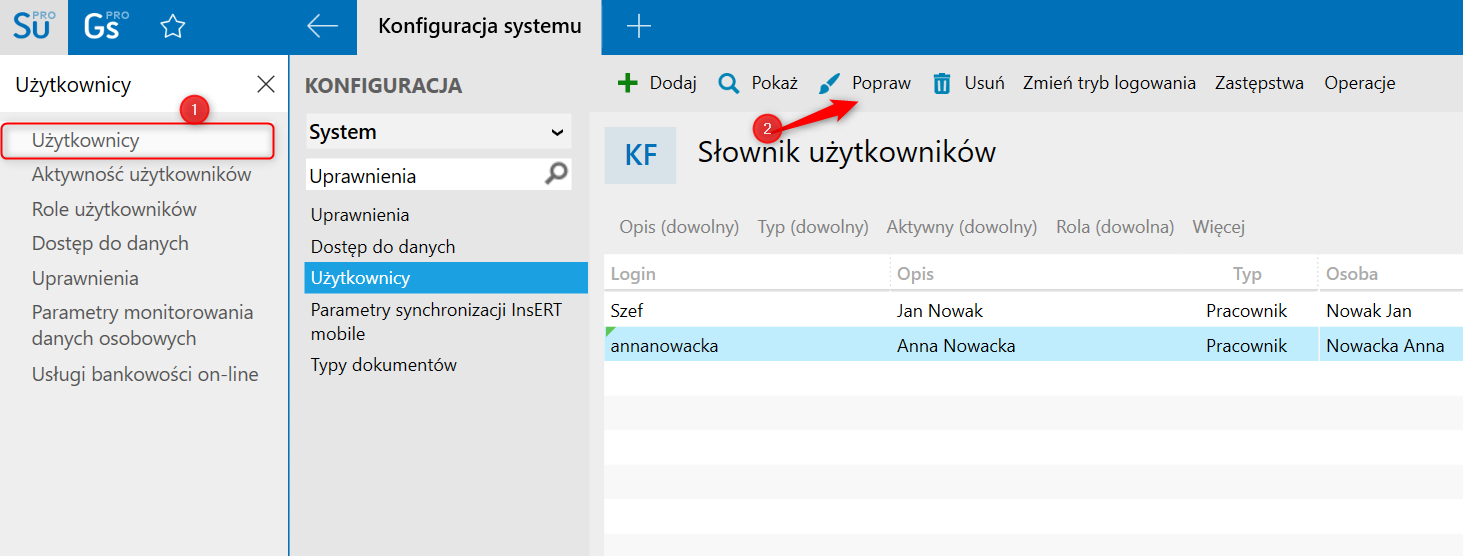Image resolution: width=1463 pixels, height=556 pixels.
Task: Open Aktywny (dowolny) filter
Action: 962,227
